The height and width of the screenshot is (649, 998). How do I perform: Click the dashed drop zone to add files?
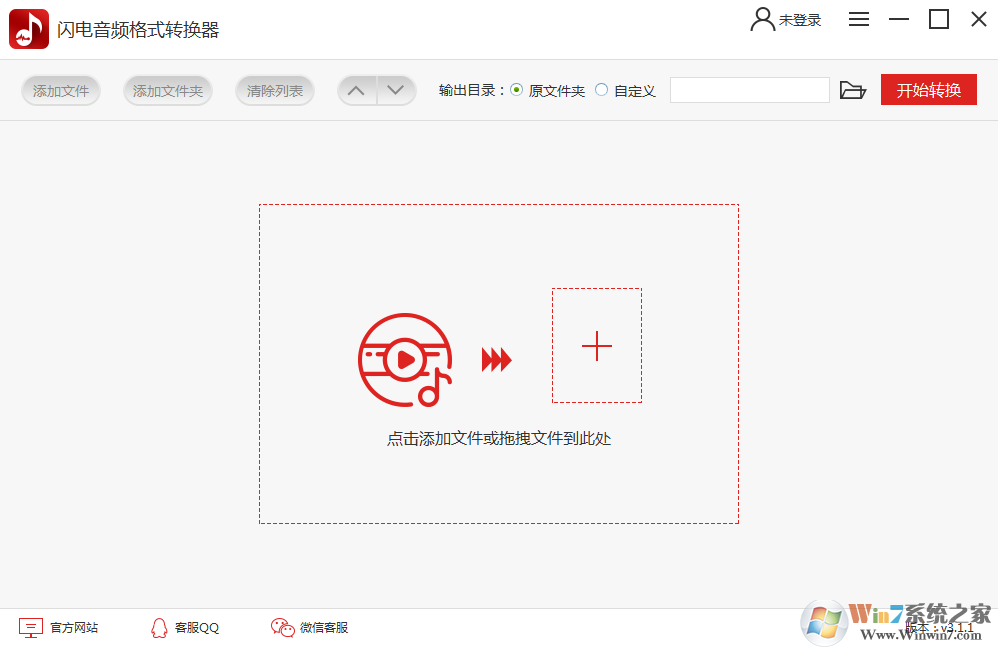(x=499, y=480)
